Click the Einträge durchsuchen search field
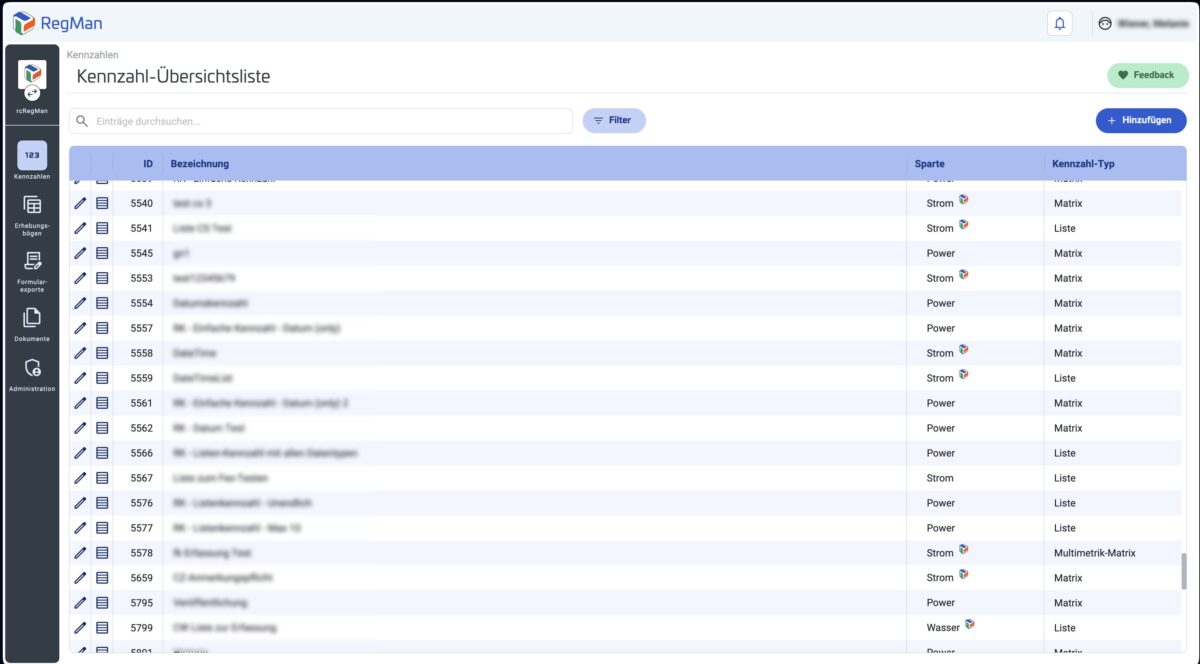 coord(320,120)
